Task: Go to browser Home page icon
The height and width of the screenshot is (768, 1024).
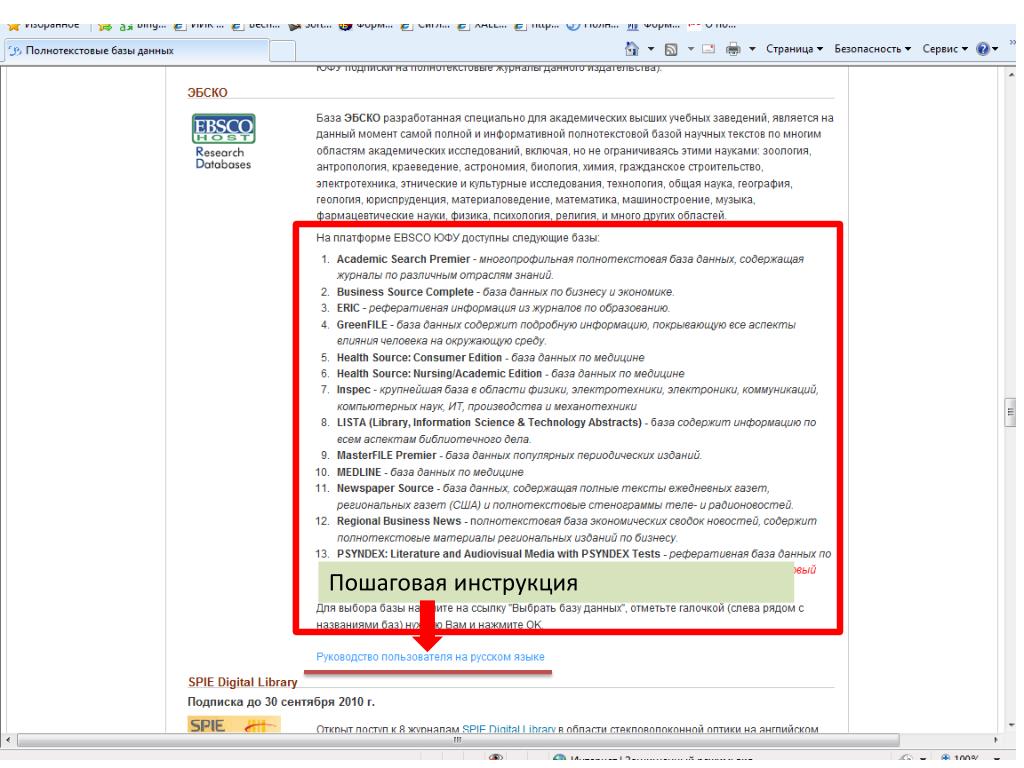Action: coord(632,48)
